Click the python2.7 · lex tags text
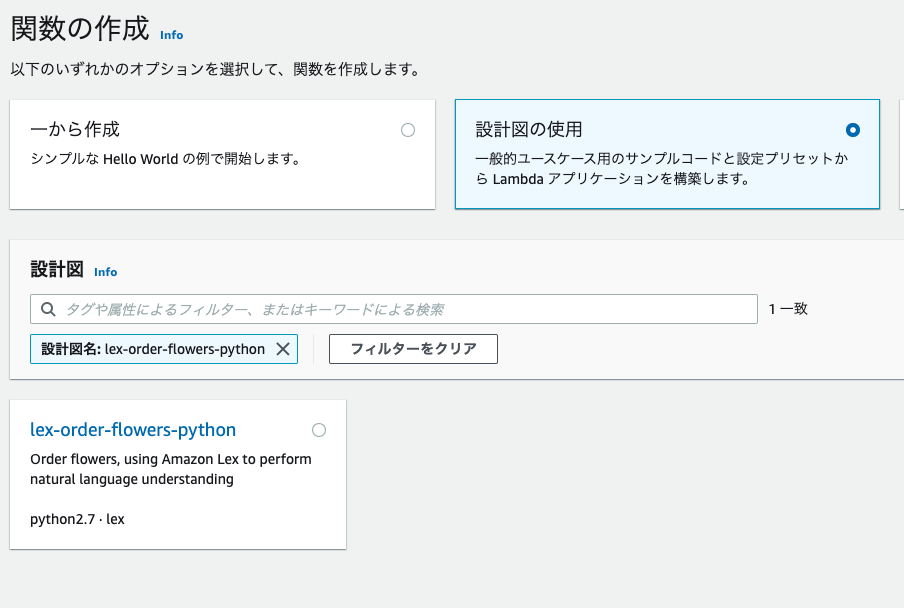This screenshot has height=608, width=904. [x=77, y=519]
